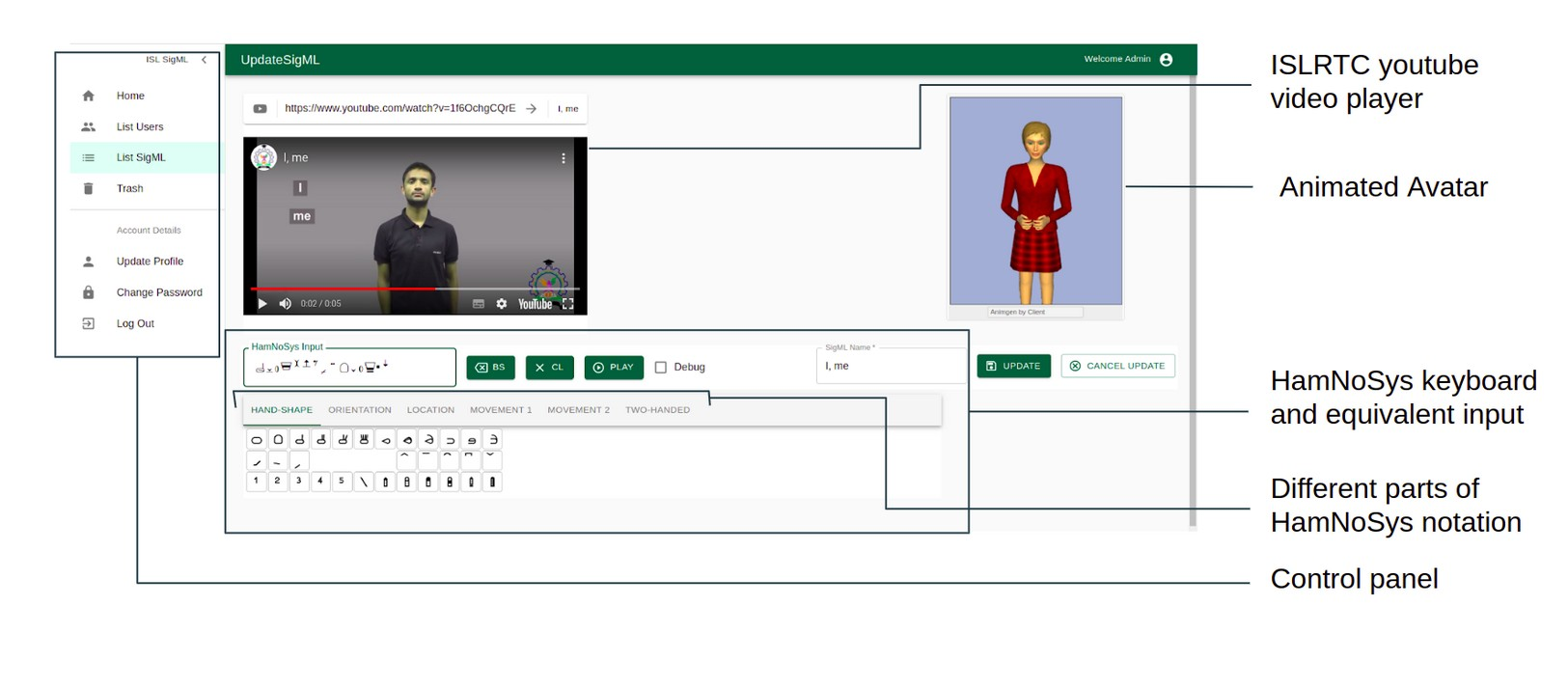This screenshot has height=689, width=1568.
Task: Submit the video URL with arrow icon
Action: click(531, 109)
